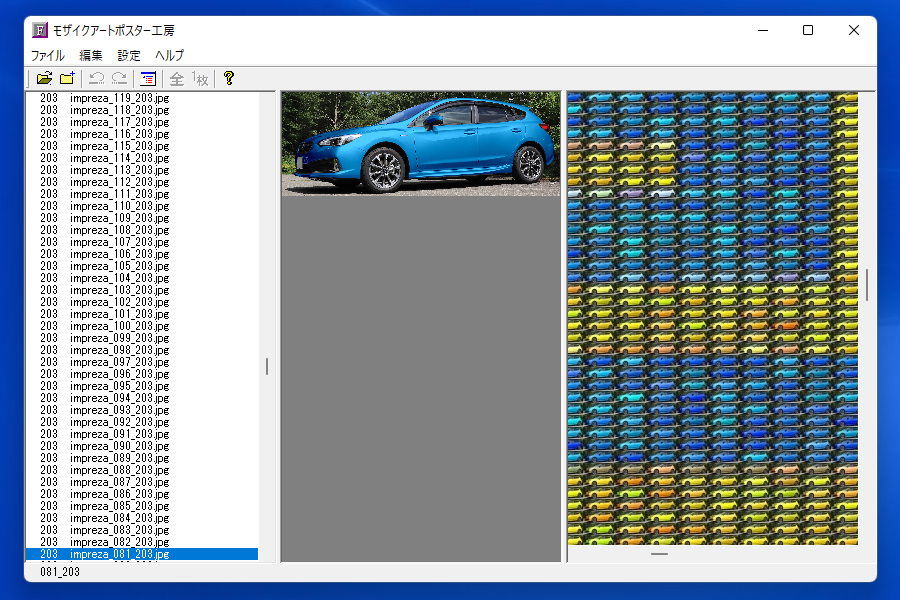The height and width of the screenshot is (600, 900).
Task: Pick impreza_113_203.jpg from the list
Action: 142,171
